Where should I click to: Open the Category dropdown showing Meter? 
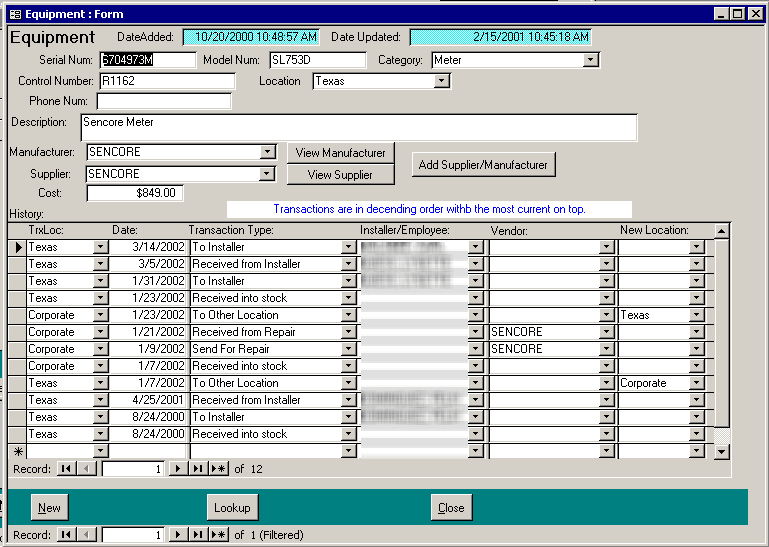click(x=590, y=60)
